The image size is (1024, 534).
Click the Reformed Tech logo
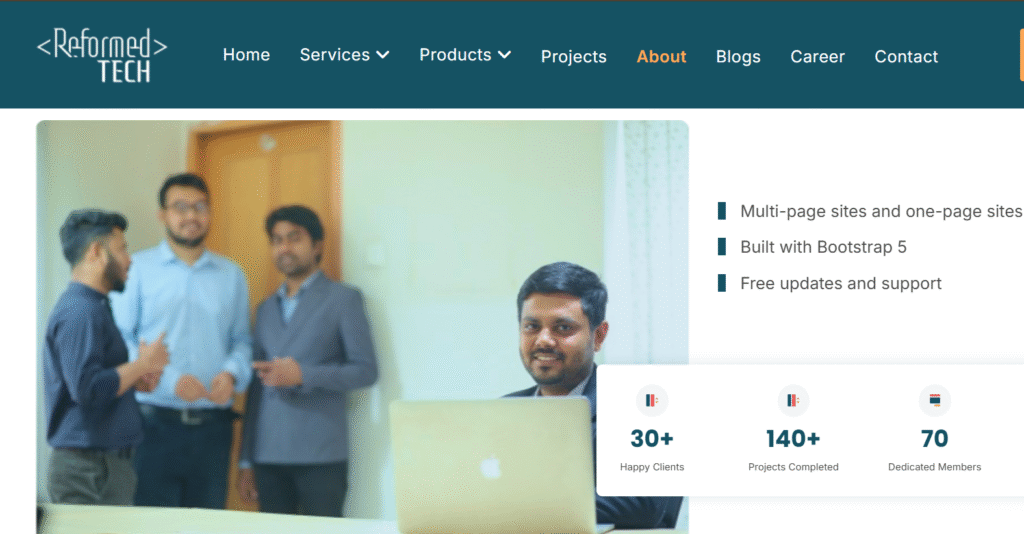coord(102,55)
